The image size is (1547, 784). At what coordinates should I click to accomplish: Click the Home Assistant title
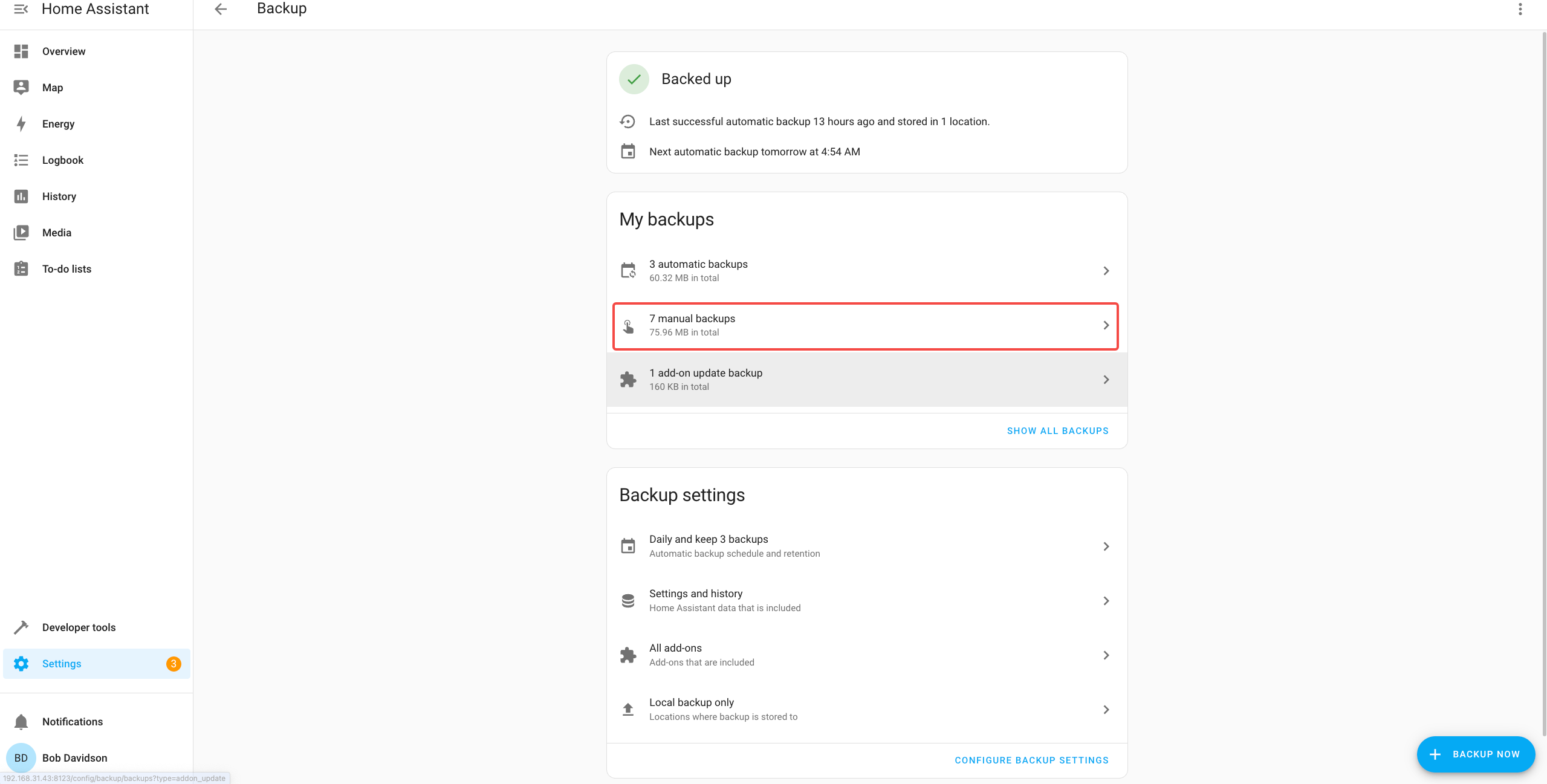[95, 9]
